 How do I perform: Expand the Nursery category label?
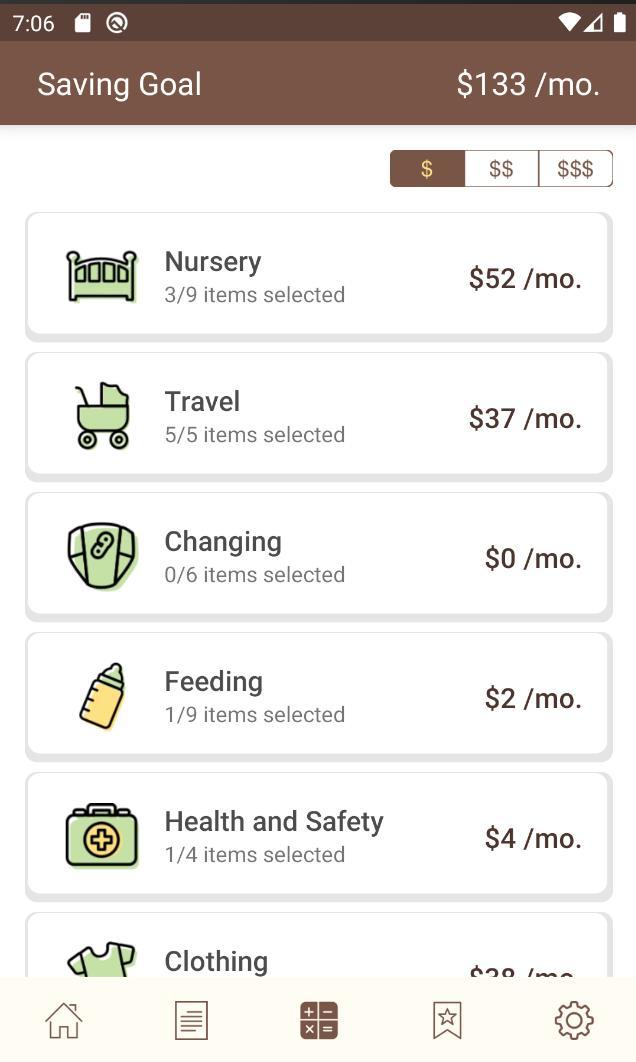213,262
